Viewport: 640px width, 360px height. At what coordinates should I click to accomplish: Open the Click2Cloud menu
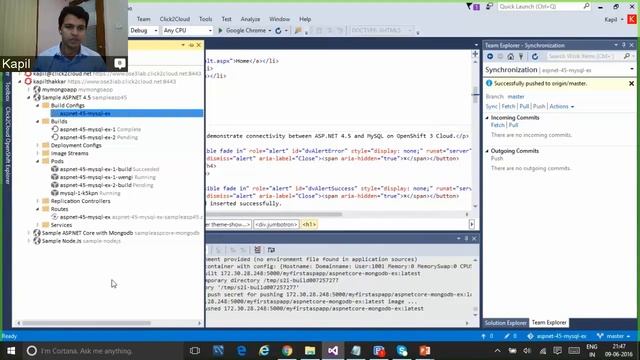click(x=175, y=19)
